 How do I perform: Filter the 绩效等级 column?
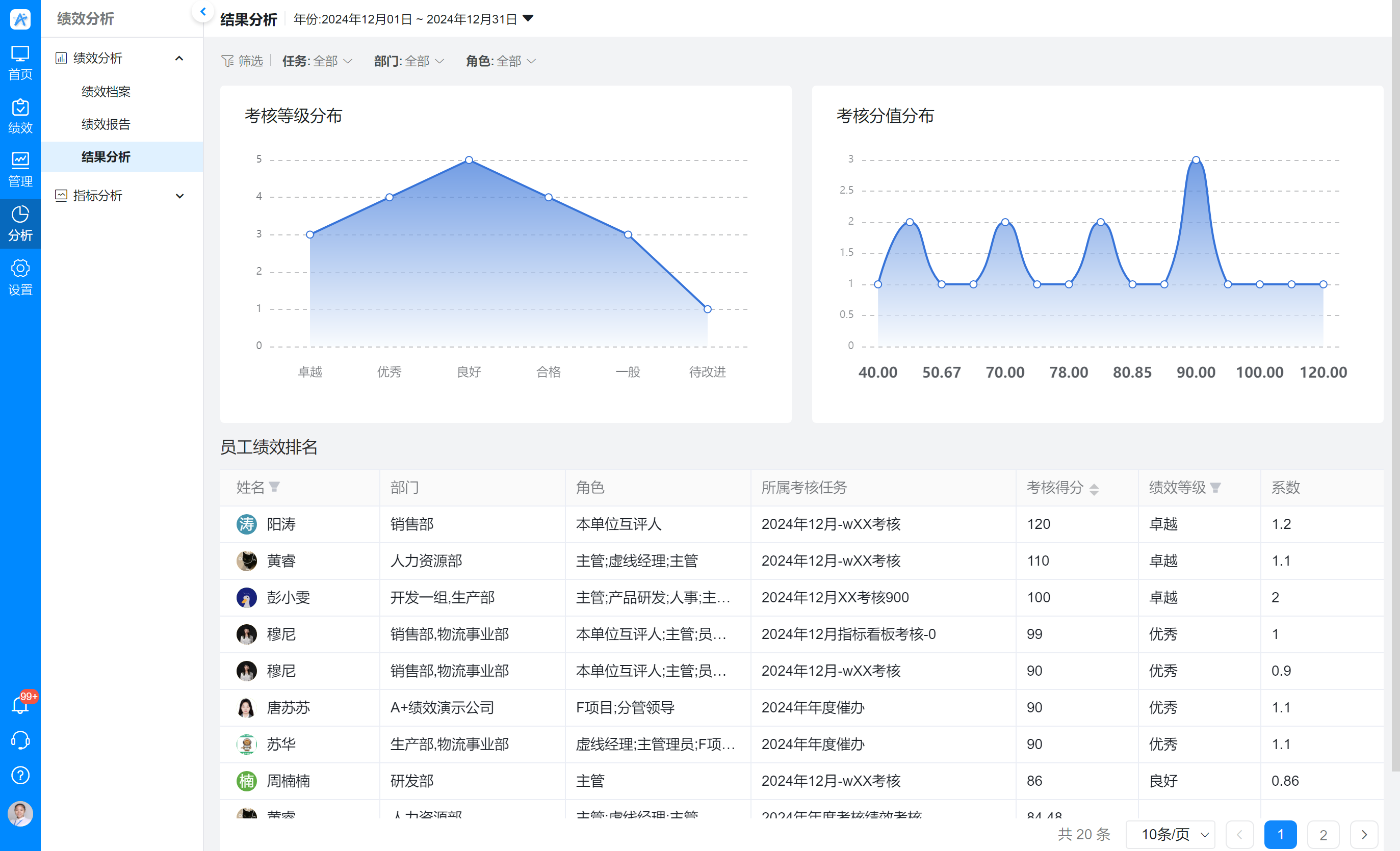pyautogui.click(x=1215, y=488)
